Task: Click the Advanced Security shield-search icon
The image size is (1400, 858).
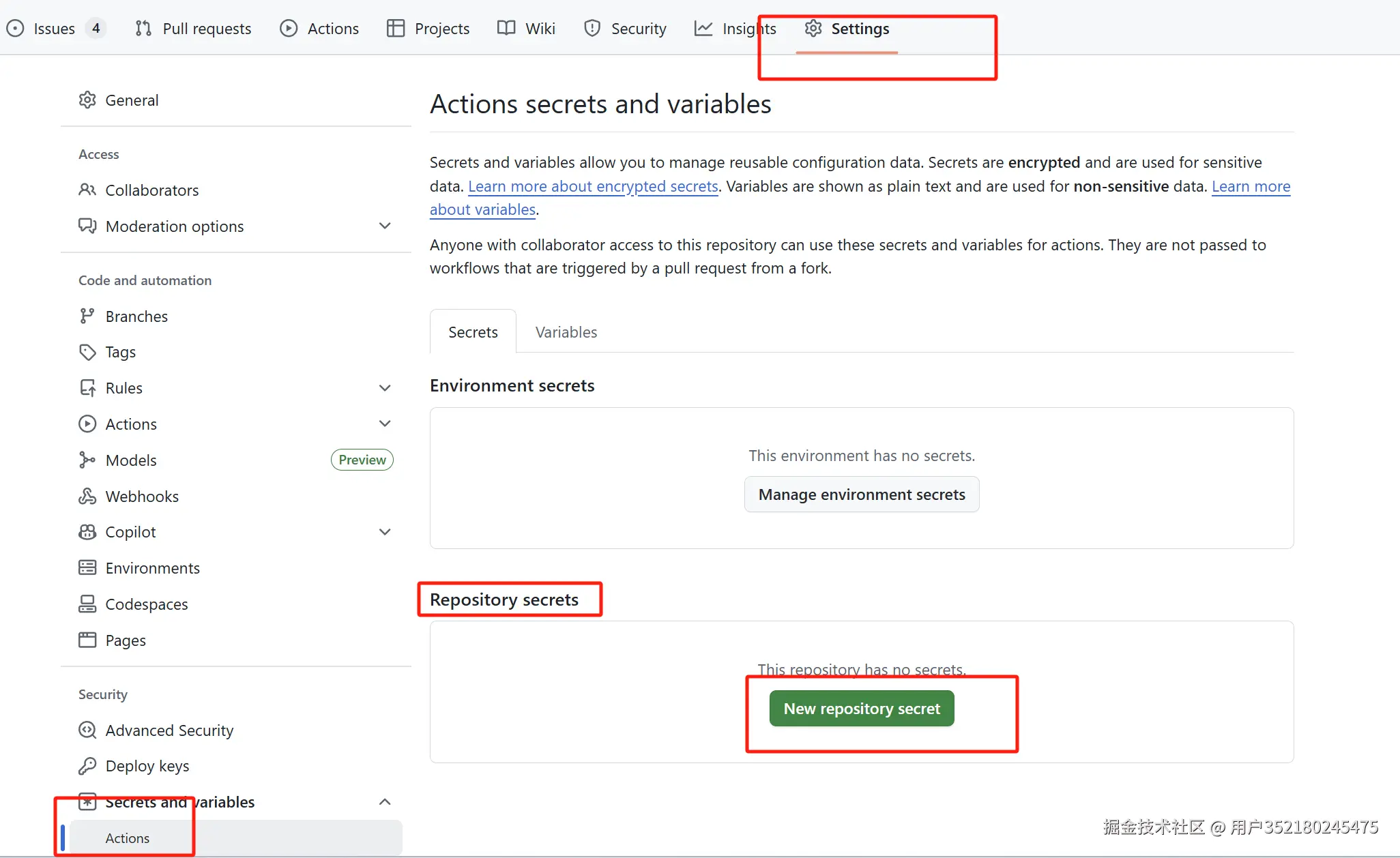Action: click(x=87, y=730)
